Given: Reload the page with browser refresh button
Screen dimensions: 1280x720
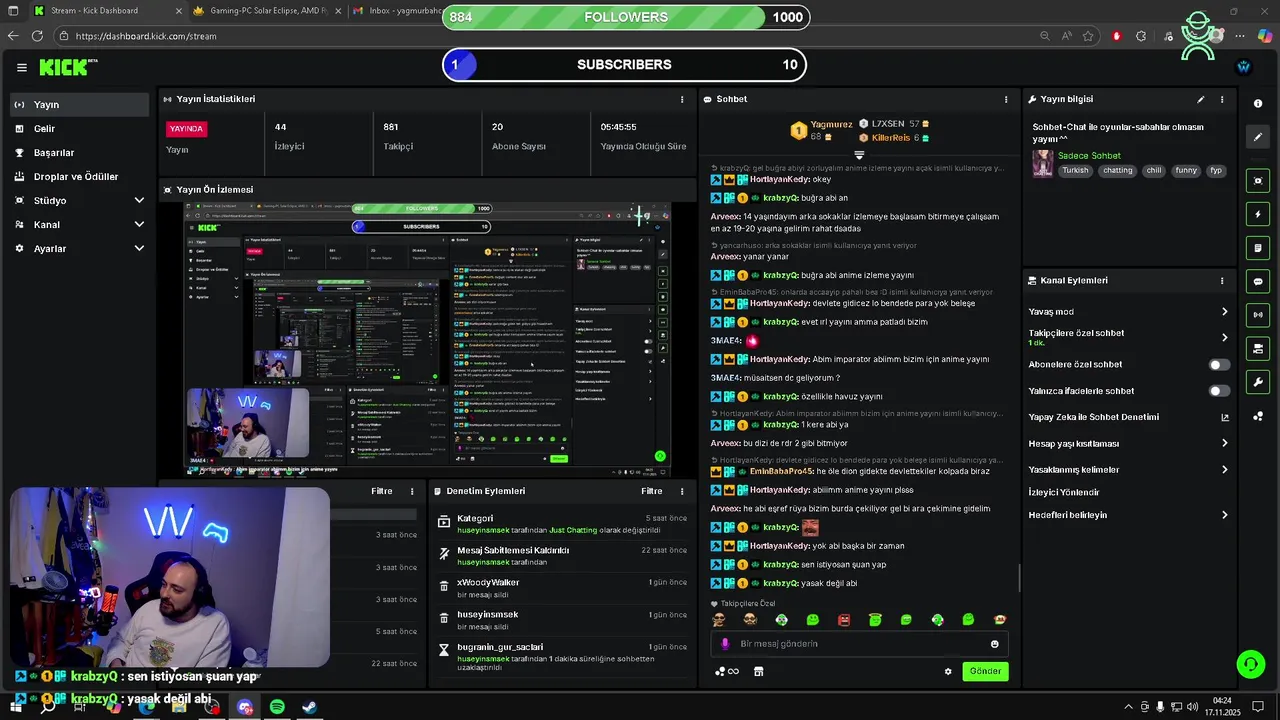Looking at the screenshot, I should (37, 36).
